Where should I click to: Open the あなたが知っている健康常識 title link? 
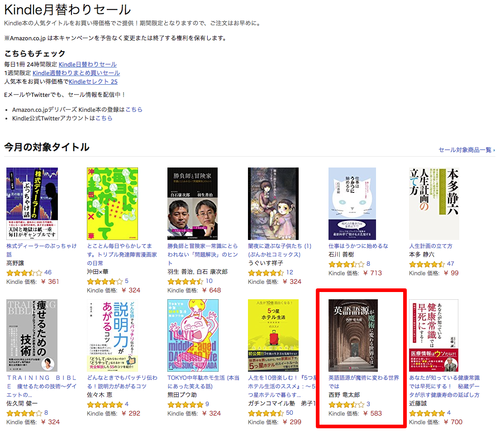click(x=444, y=386)
